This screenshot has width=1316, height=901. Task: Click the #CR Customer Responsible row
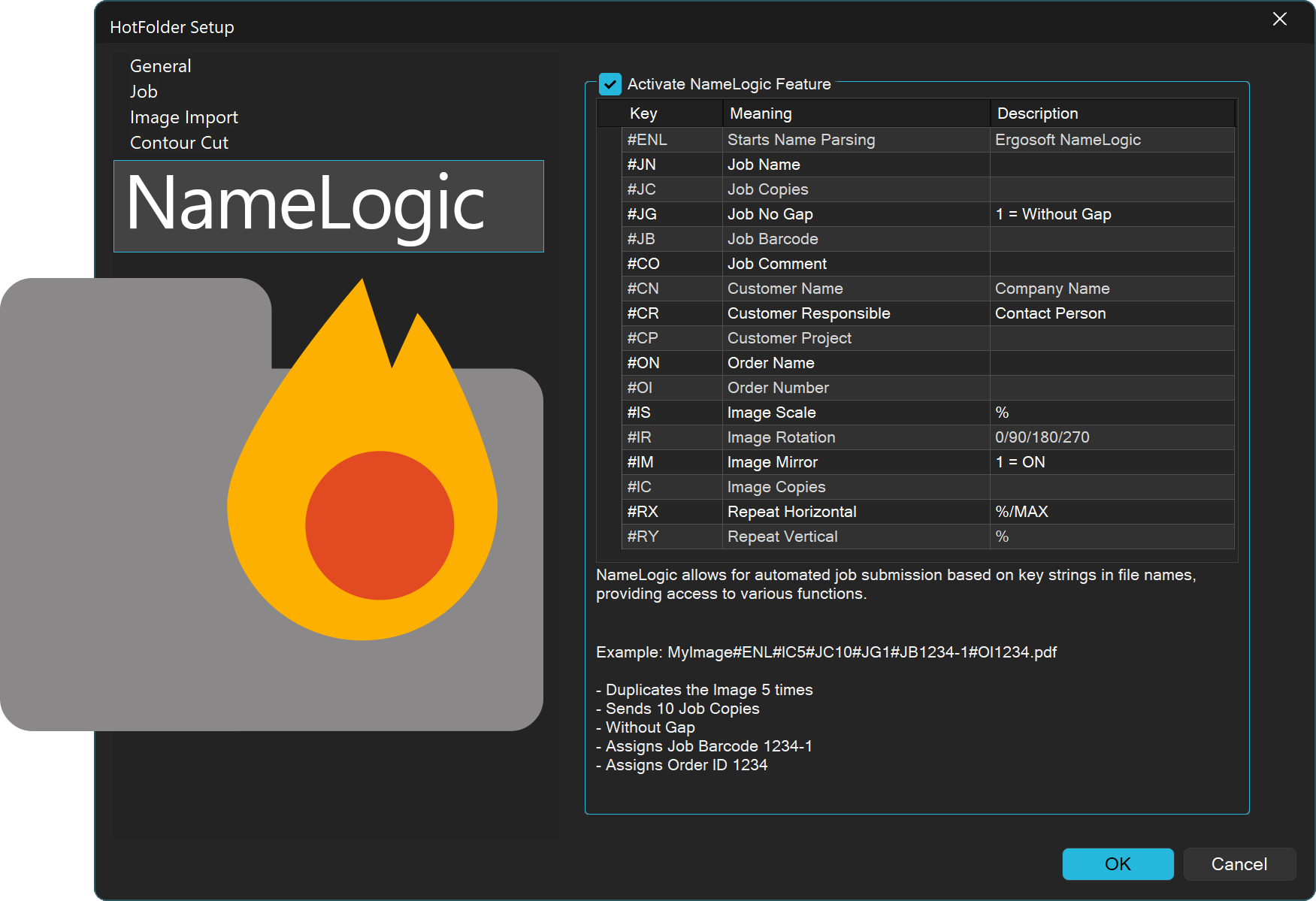point(809,313)
